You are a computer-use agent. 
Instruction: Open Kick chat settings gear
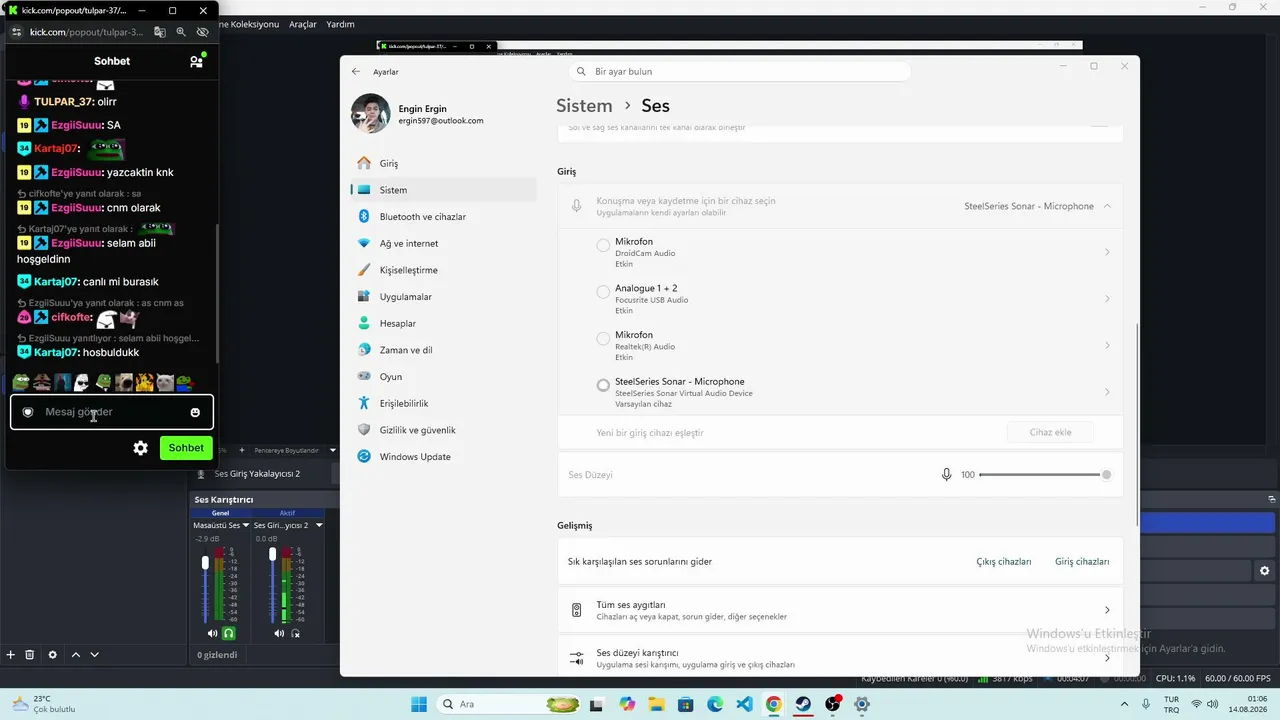point(141,448)
